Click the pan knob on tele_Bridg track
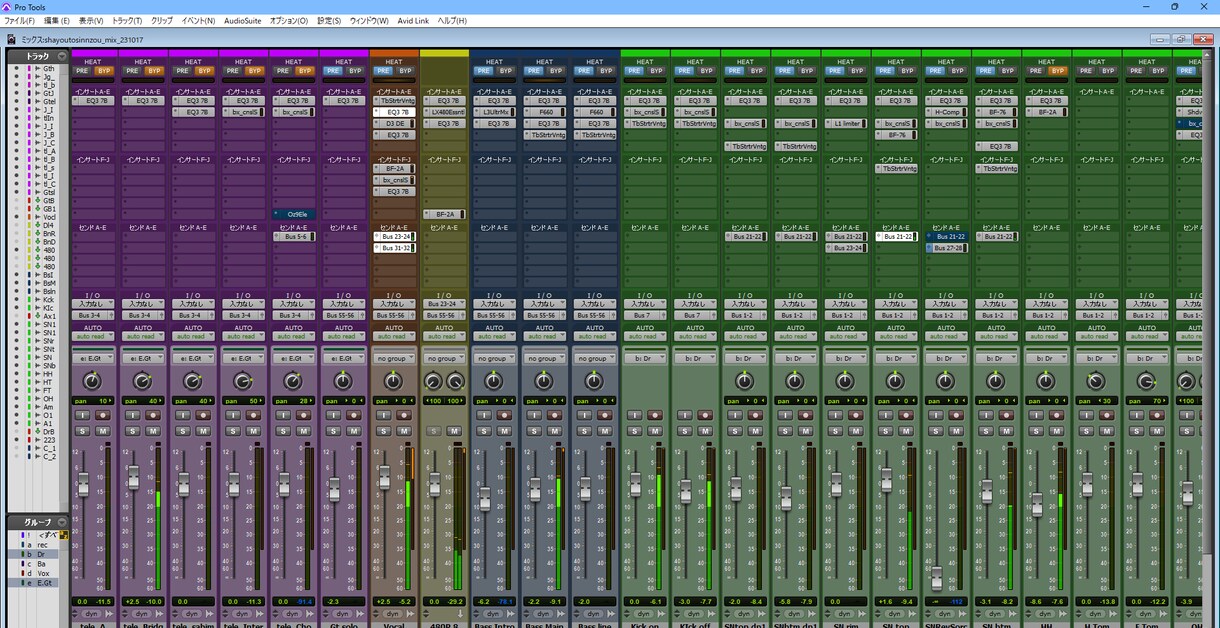Screen dimensions: 1220x628 click(x=143, y=381)
